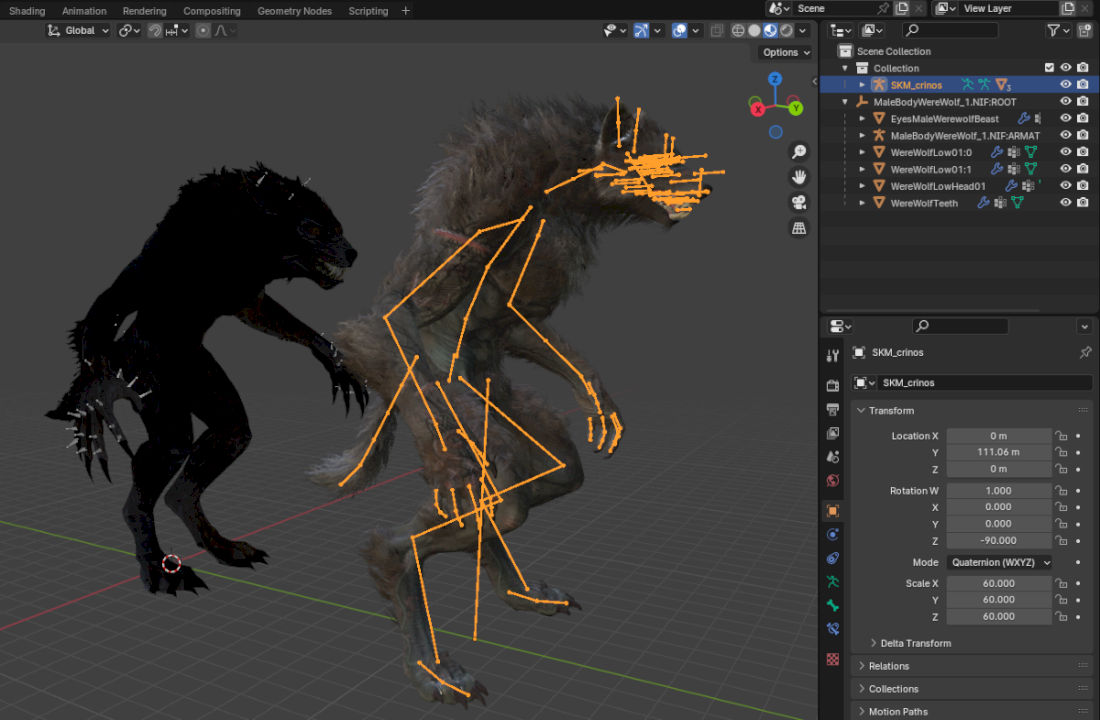Click the viewport pan hand icon

click(x=799, y=177)
